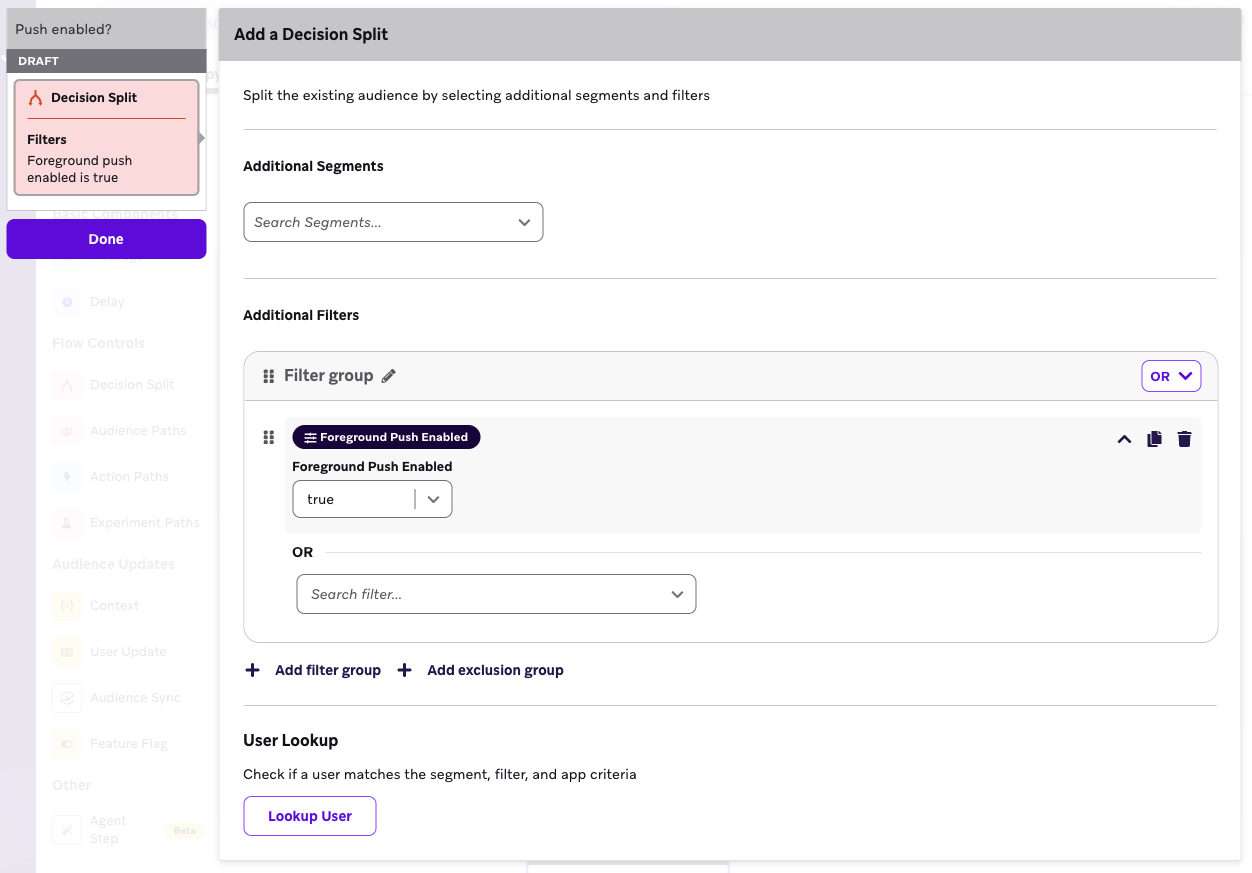Click Add filter group
Image resolution: width=1252 pixels, height=873 pixels.
[328, 670]
